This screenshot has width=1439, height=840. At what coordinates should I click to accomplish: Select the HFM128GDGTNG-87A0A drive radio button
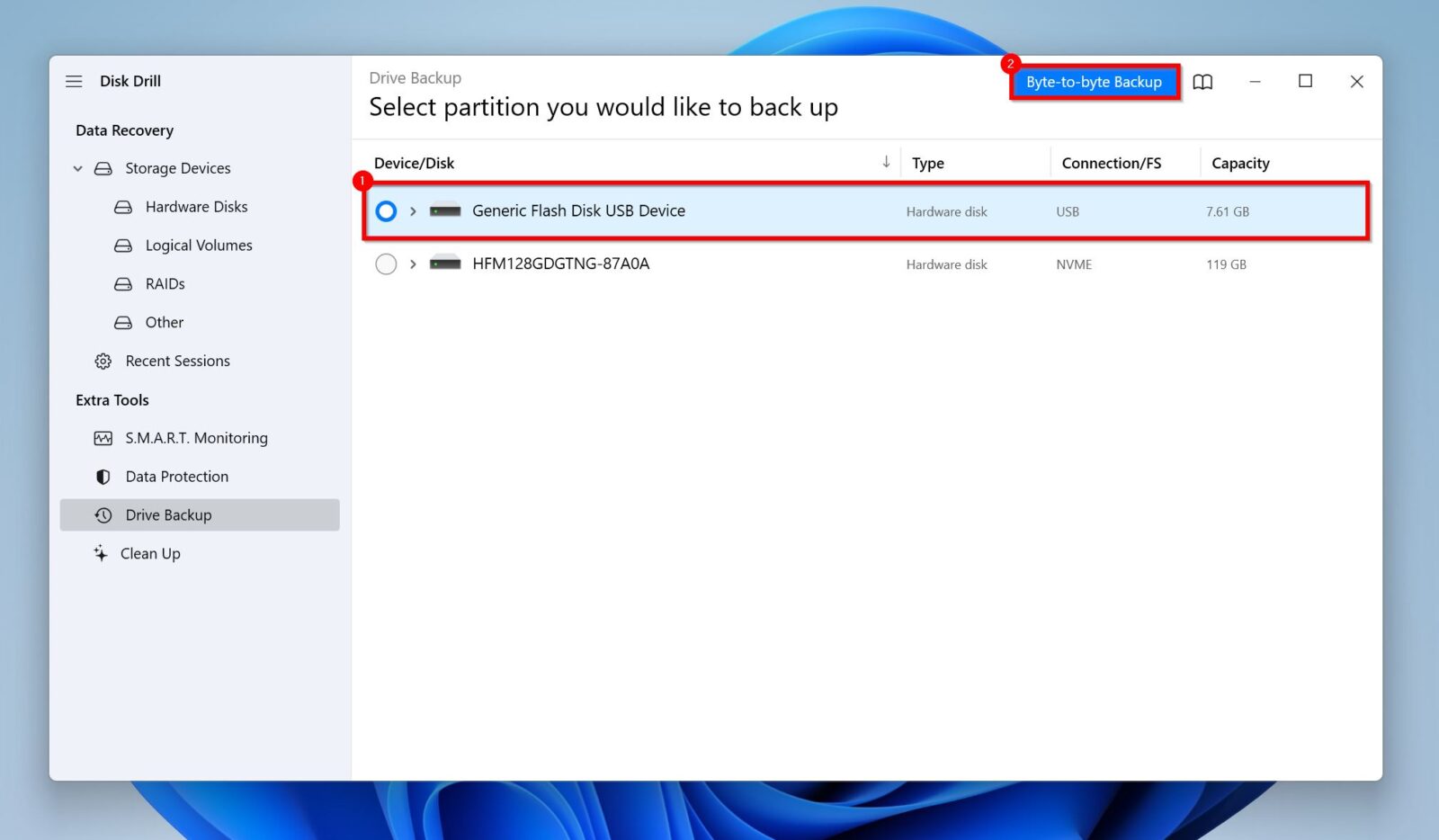point(386,264)
